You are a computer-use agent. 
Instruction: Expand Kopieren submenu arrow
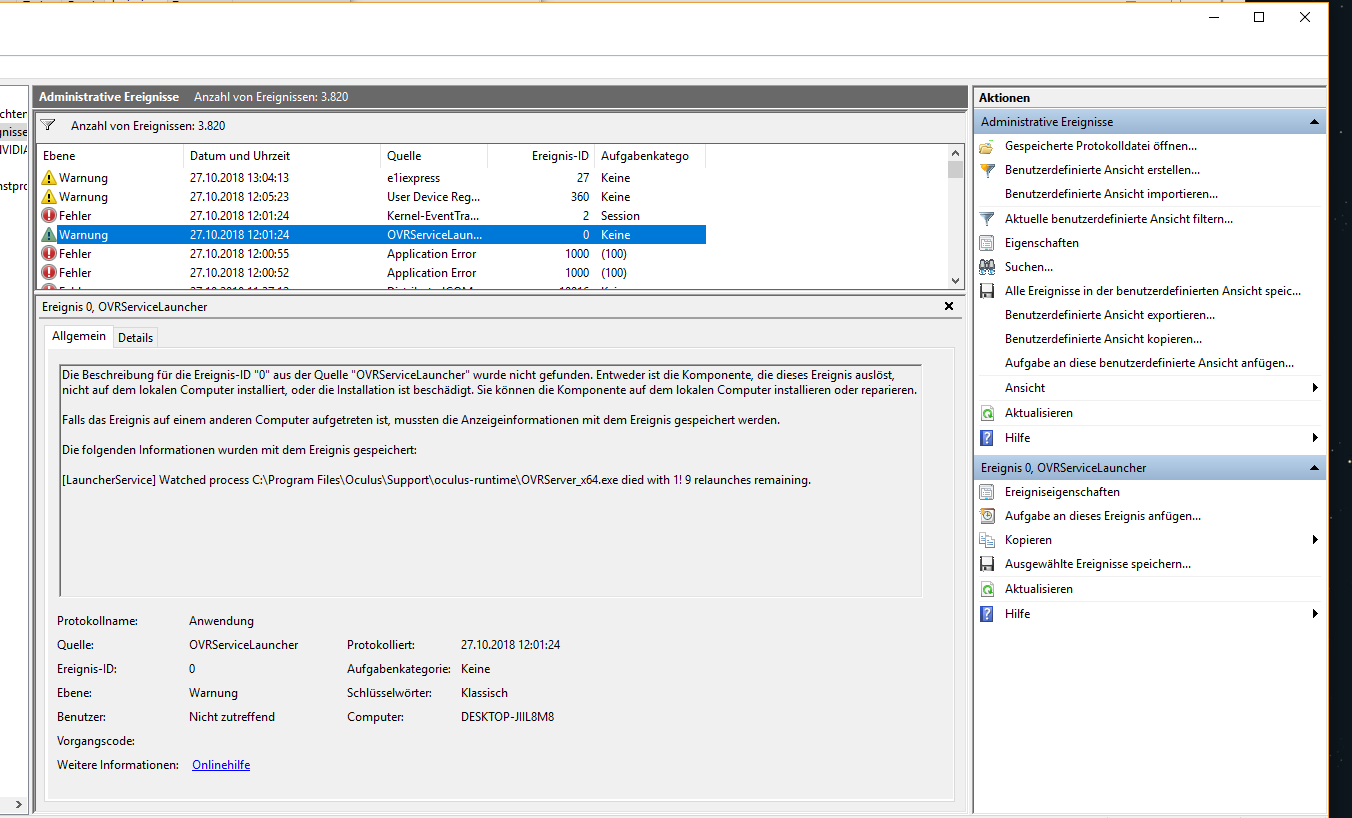(1315, 540)
